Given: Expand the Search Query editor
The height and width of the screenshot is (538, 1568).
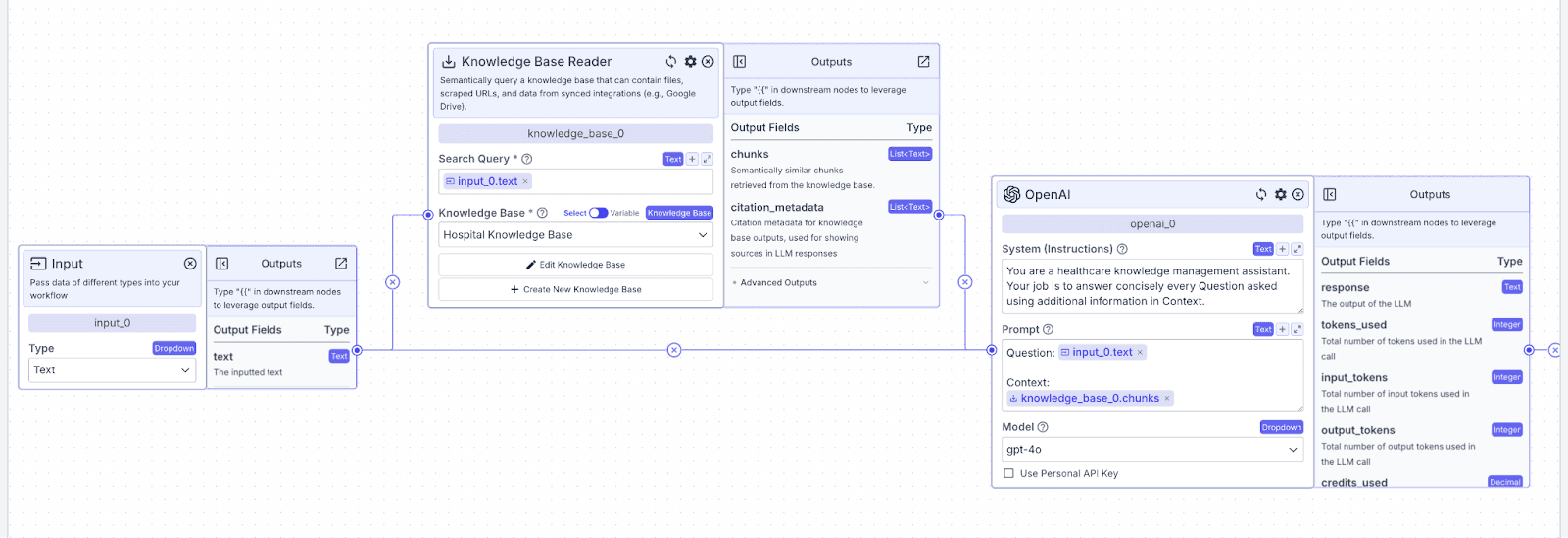Looking at the screenshot, I should [707, 159].
